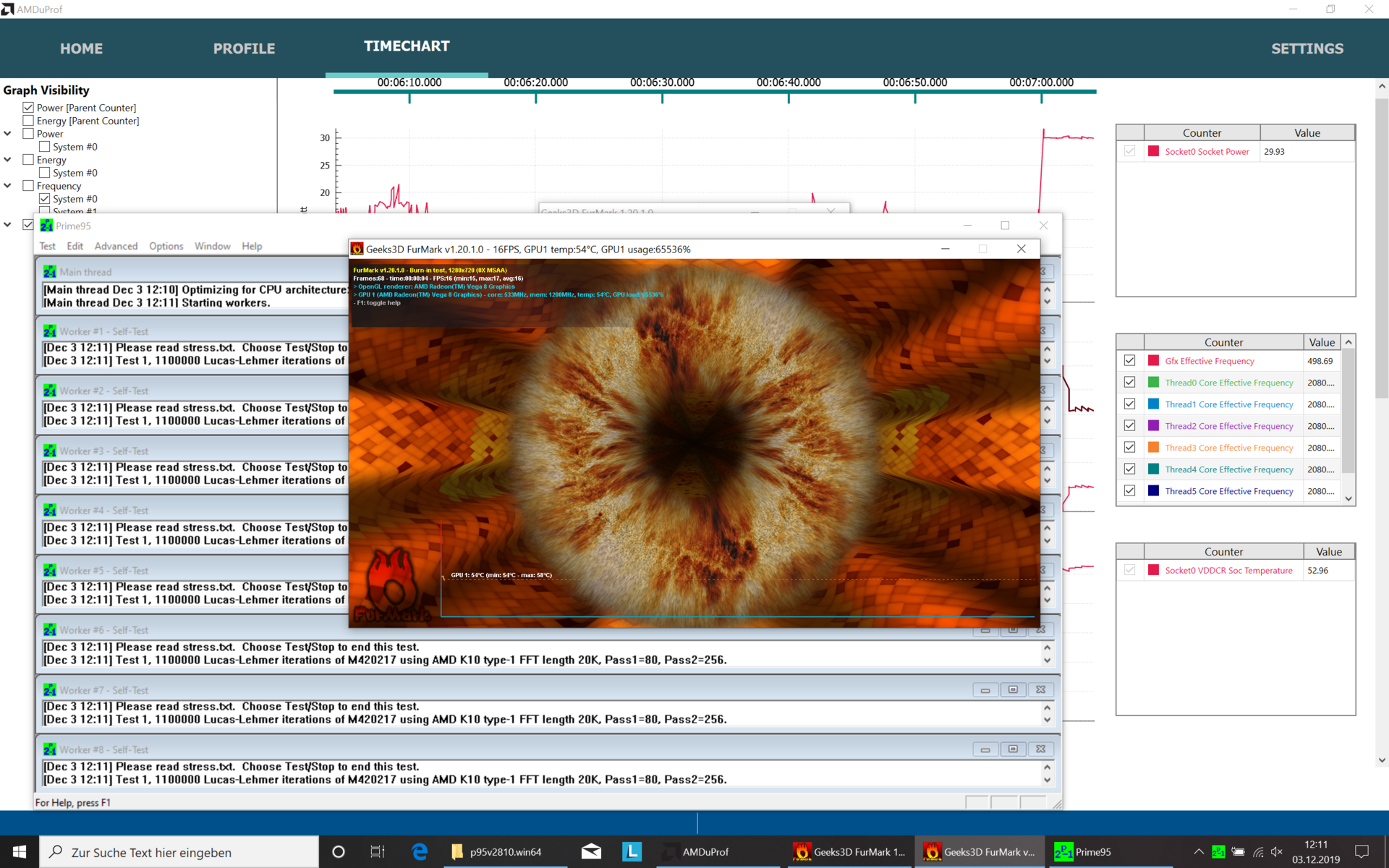
Task: Close the Worker #7 child window
Action: [1040, 690]
